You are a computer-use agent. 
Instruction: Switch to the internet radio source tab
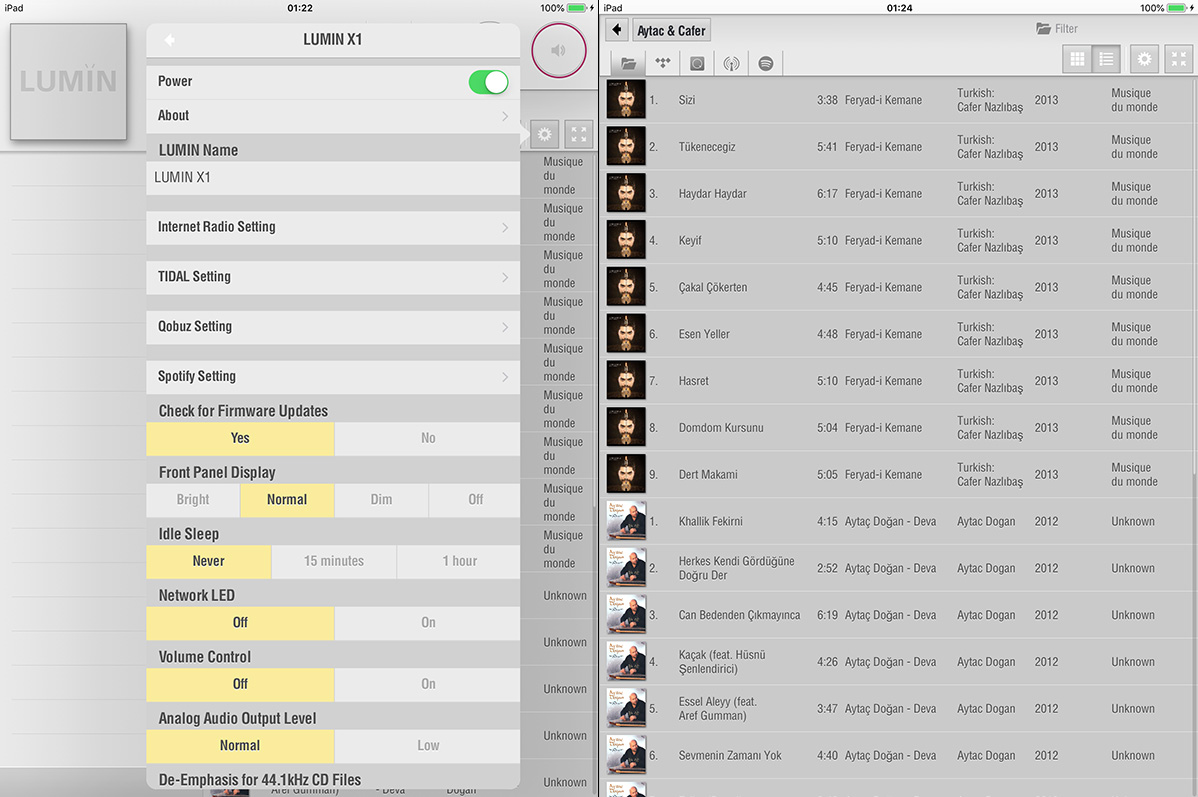731,63
